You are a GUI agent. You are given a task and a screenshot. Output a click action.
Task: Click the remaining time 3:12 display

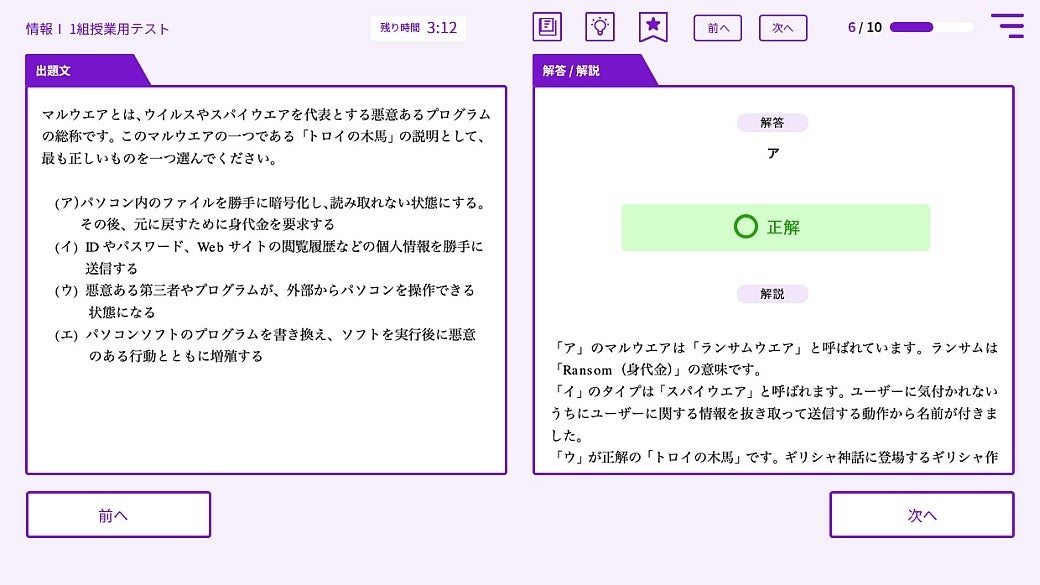(x=418, y=27)
